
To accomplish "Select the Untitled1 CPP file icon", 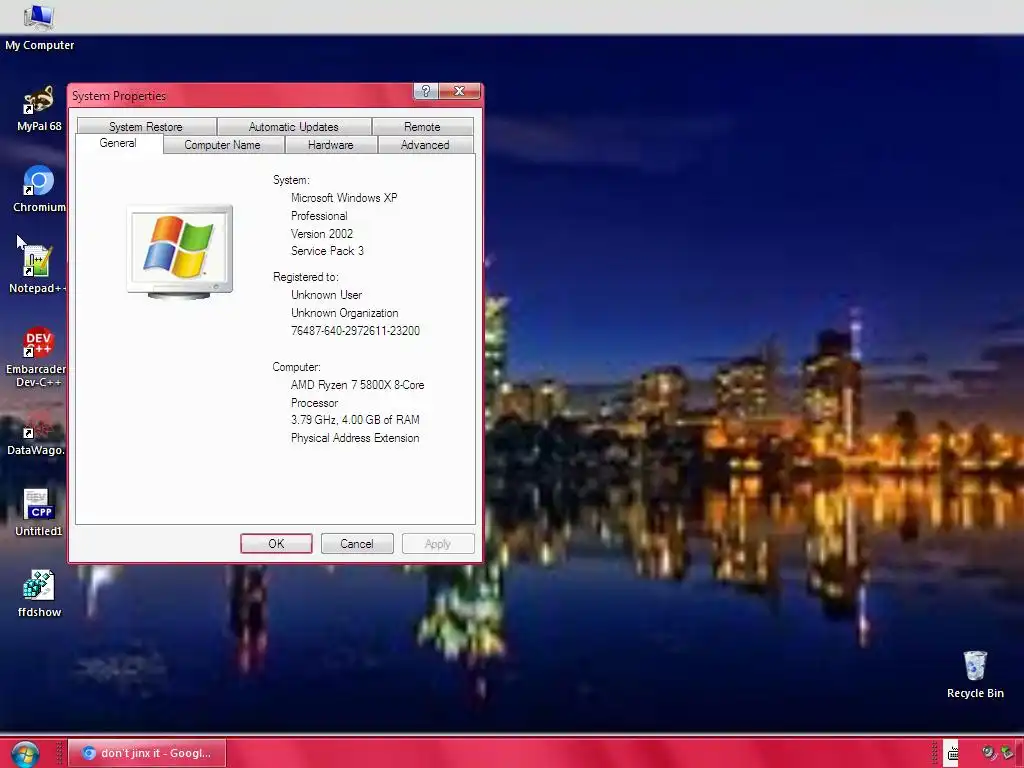I will point(38,513).
